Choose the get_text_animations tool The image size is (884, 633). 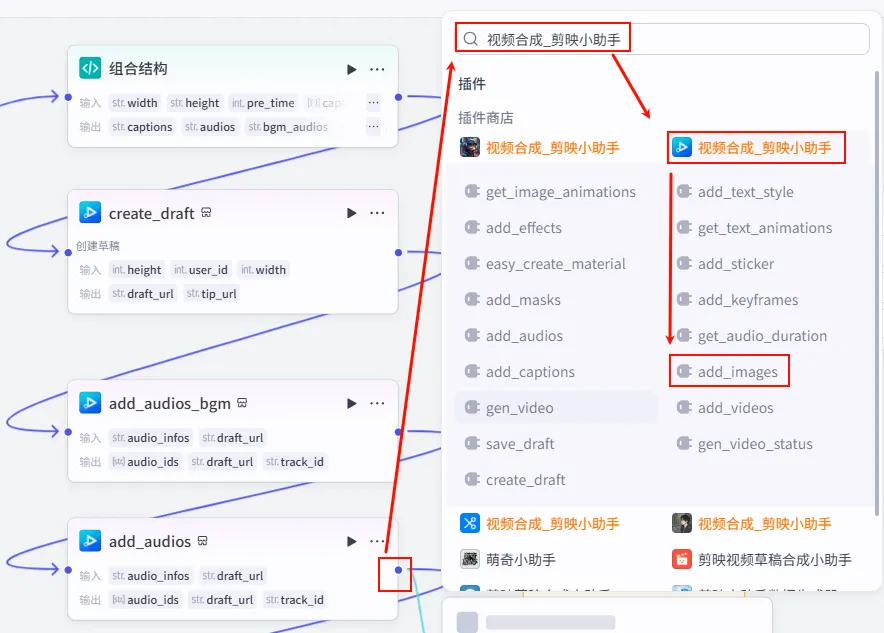[x=754, y=228]
